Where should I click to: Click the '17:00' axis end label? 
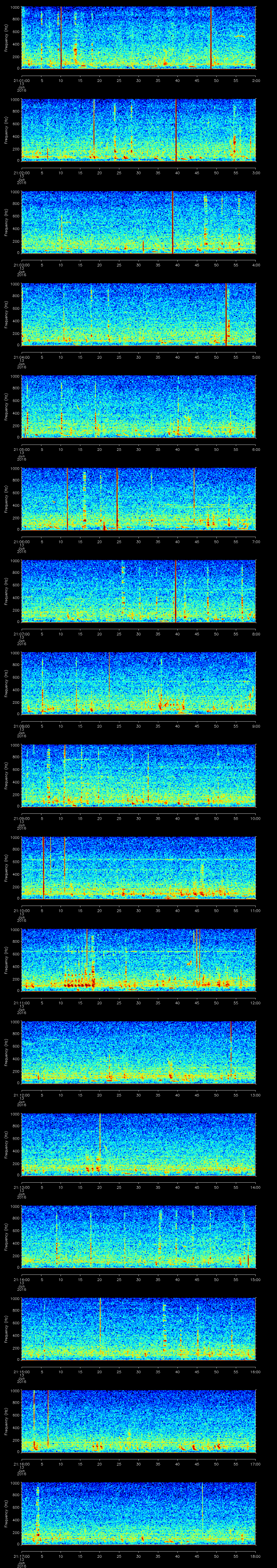point(256,1463)
